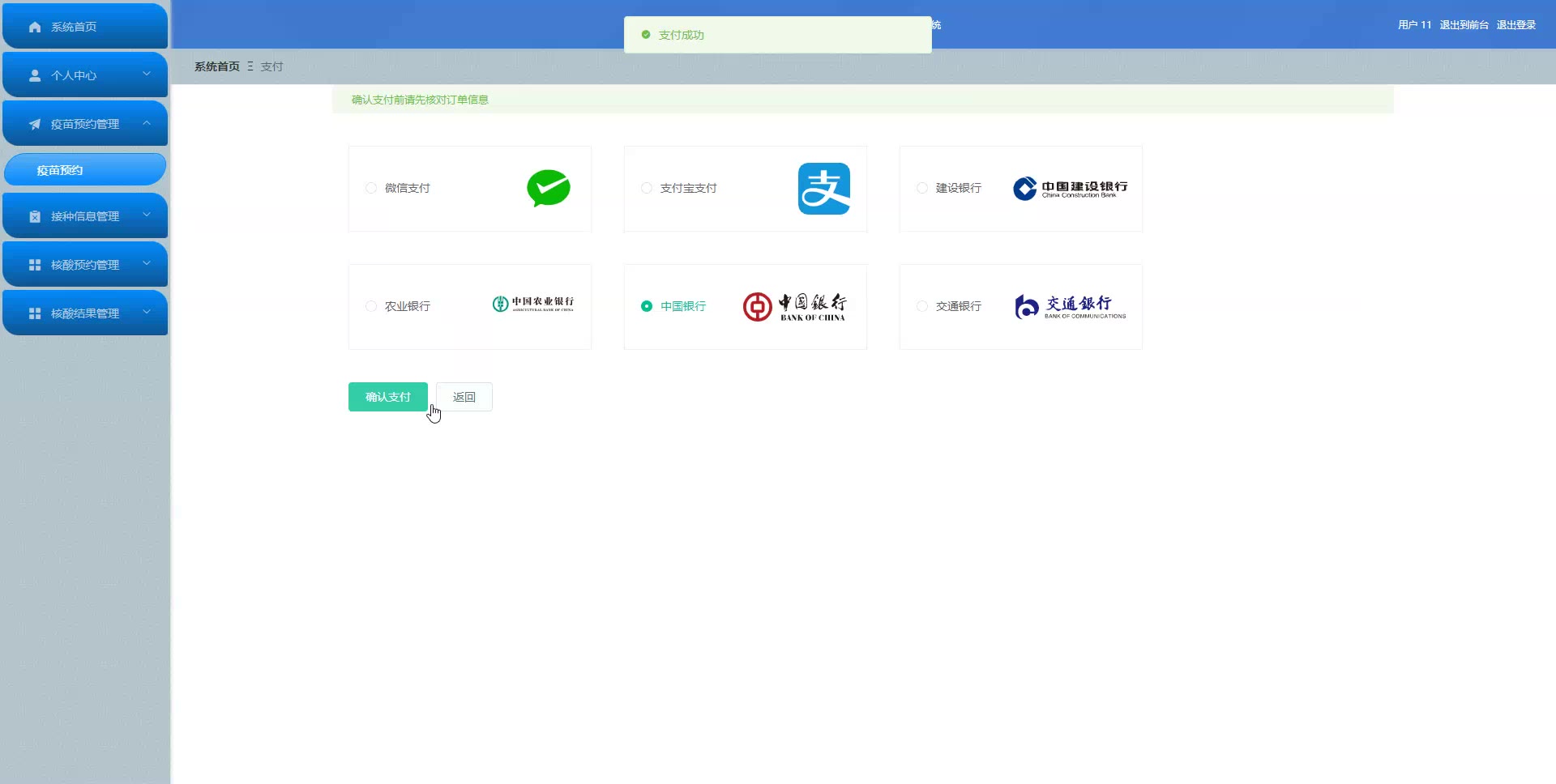Click the 中国银行 label text
The height and width of the screenshot is (784, 1556).
tap(683, 306)
